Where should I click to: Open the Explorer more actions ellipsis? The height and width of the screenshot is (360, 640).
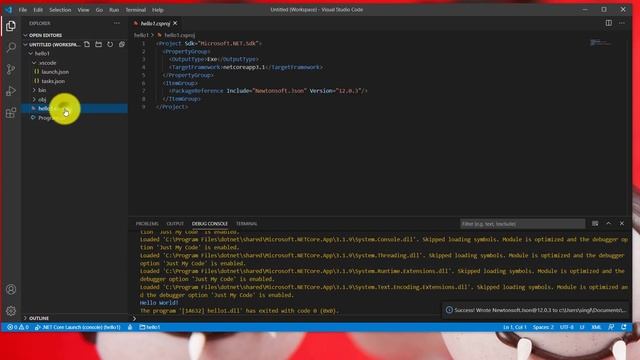pyautogui.click(x=117, y=23)
